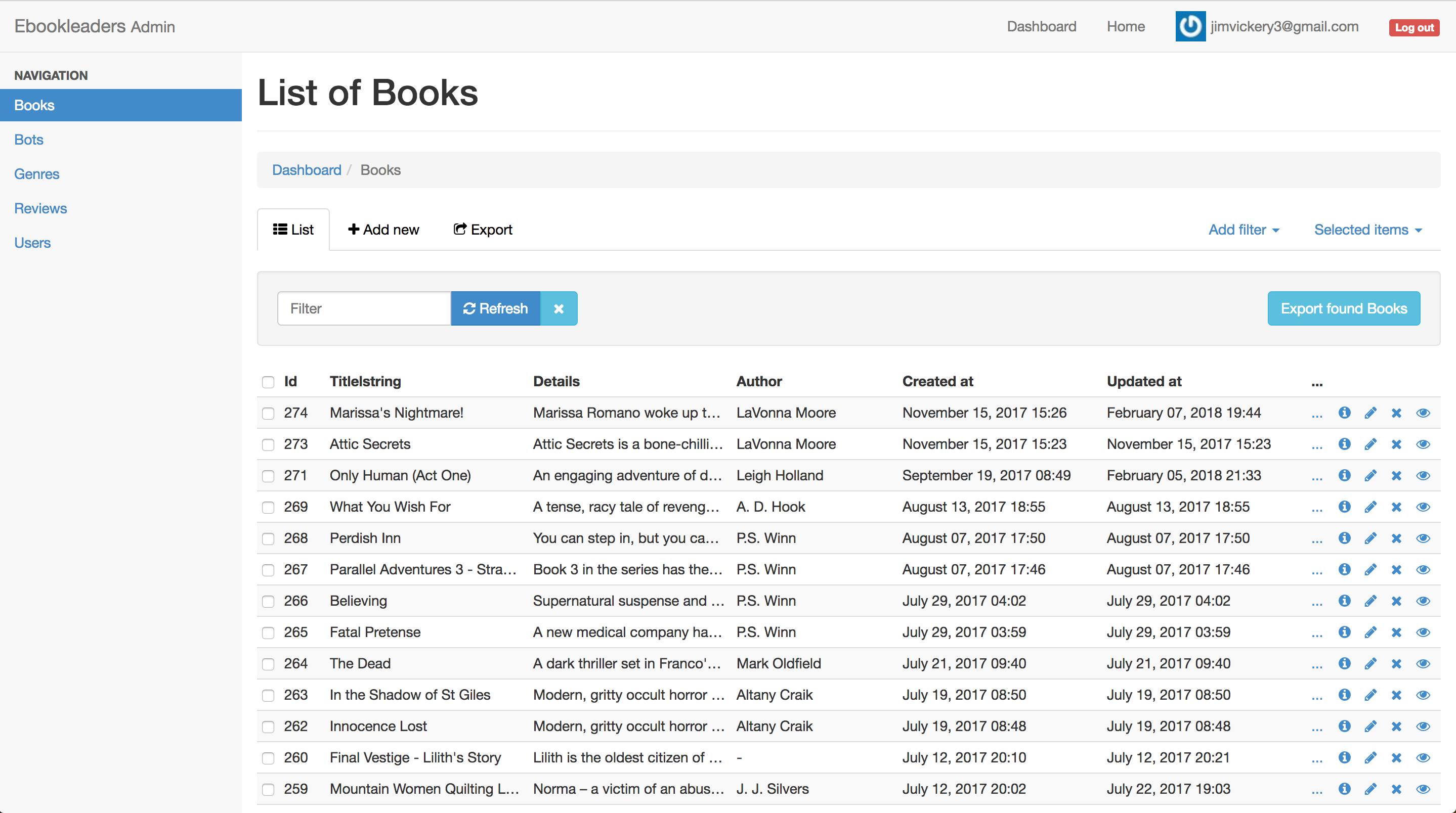Viewport: 1456px width, 813px height.
Task: Go to Genres in navigation sidebar
Action: 37,174
